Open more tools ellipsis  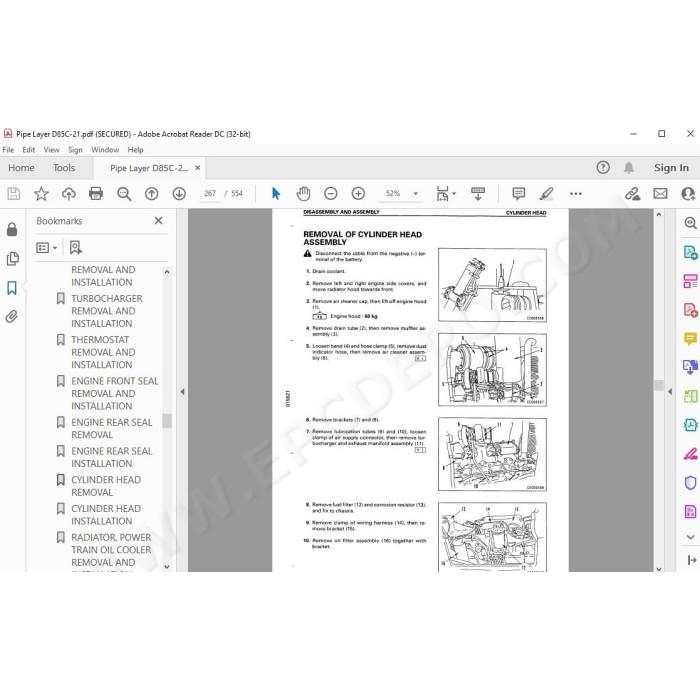(575, 193)
